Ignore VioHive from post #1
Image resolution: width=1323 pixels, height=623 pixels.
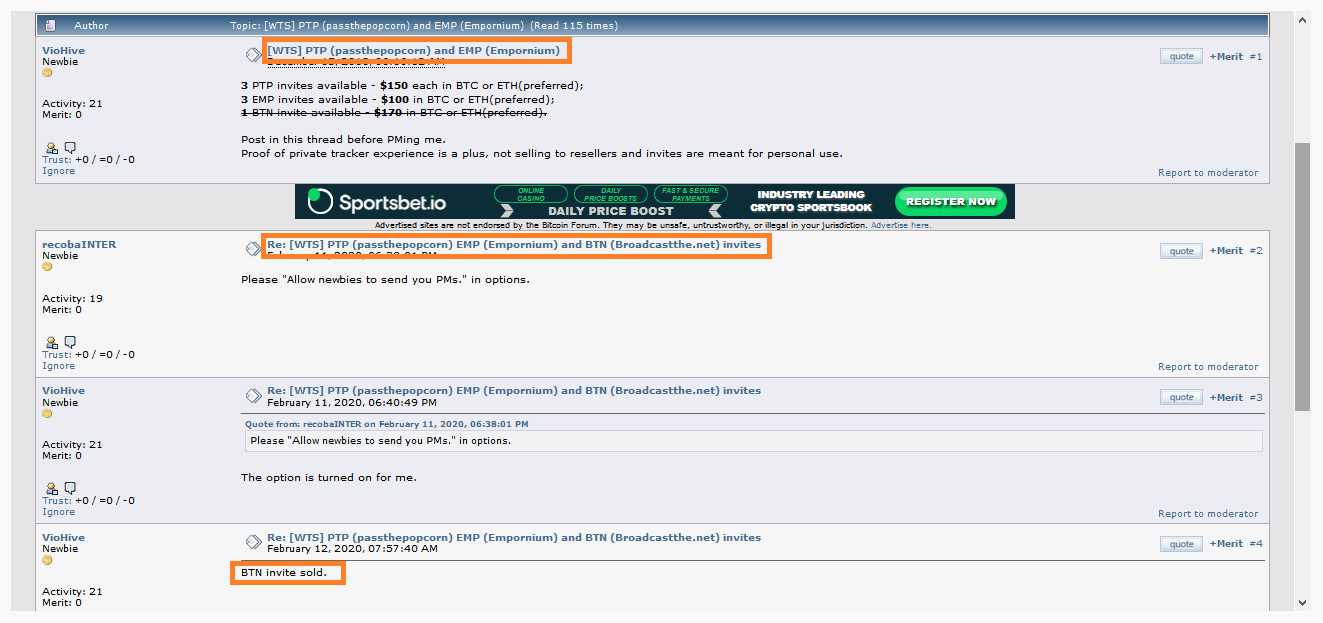coord(58,171)
